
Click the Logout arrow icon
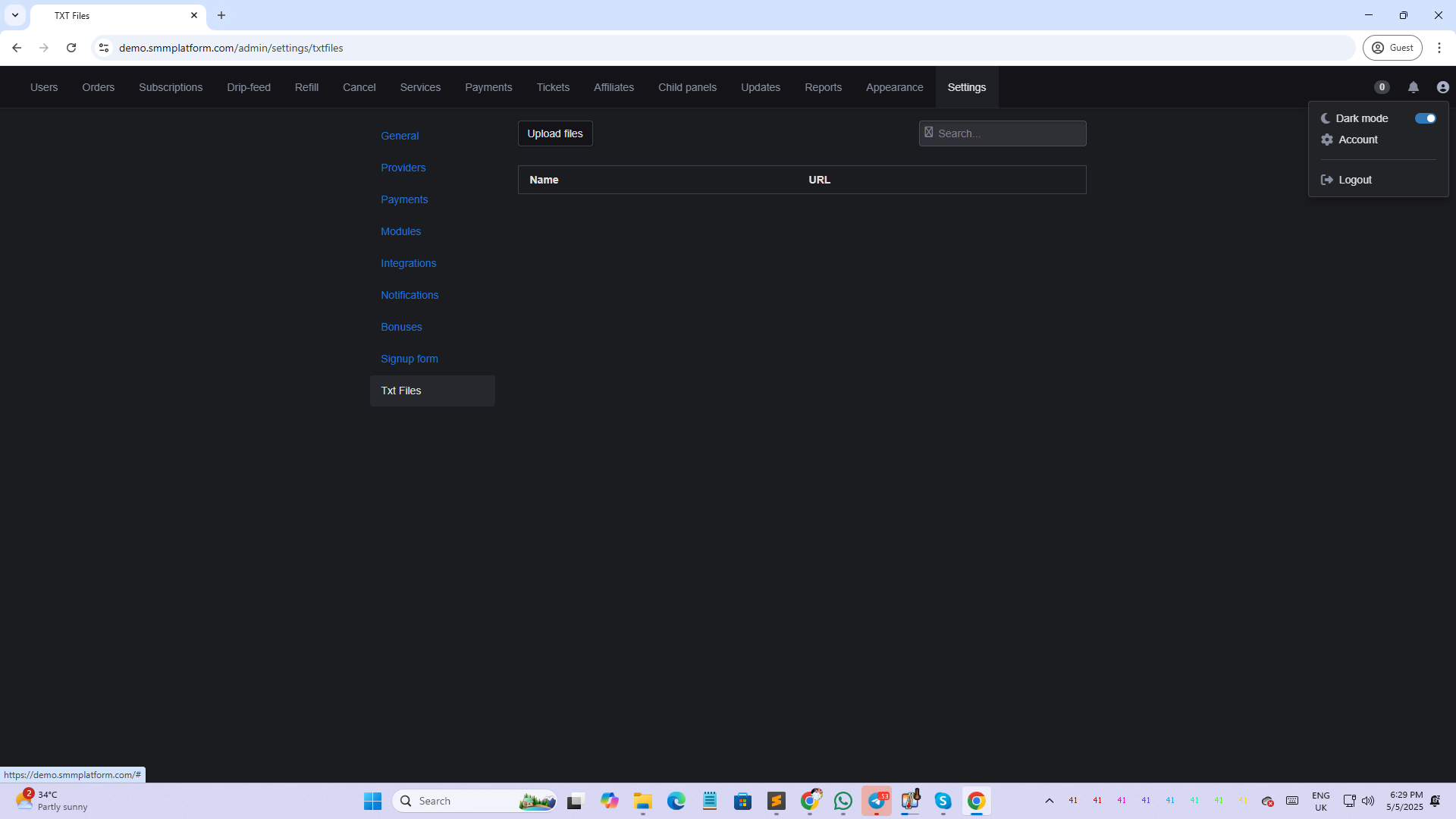[x=1327, y=180]
